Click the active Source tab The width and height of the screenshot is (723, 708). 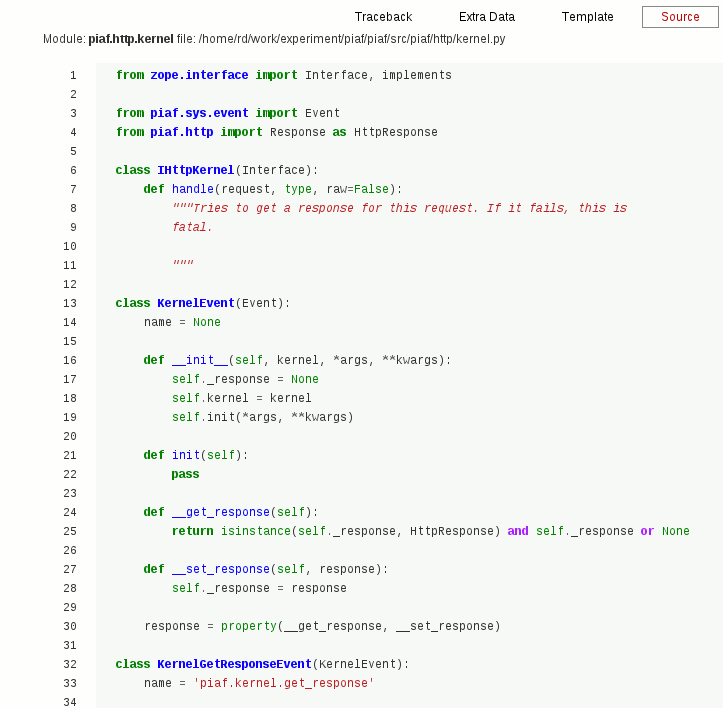[x=680, y=17]
